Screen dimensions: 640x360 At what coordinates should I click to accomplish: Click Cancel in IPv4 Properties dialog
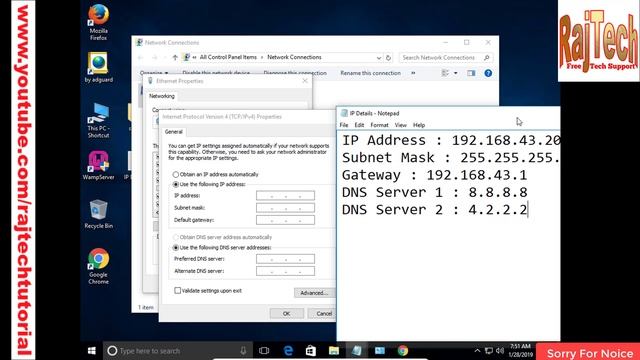322,313
